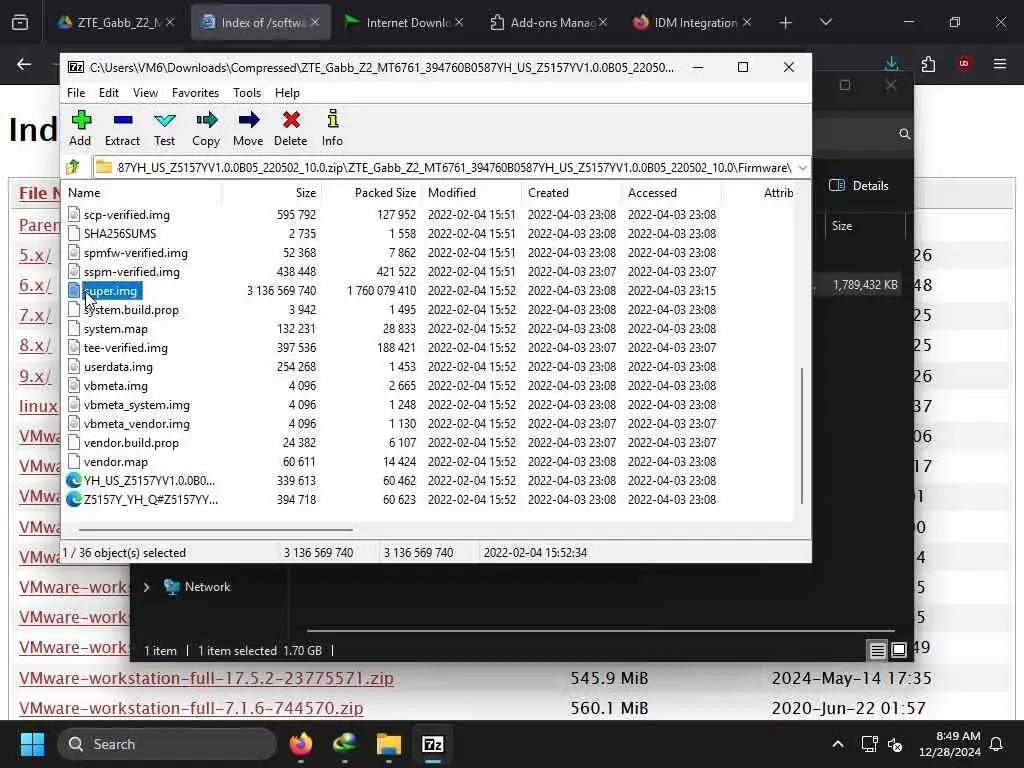Select Network in Explorer navigation pane
Viewport: 1024px width, 768px height.
click(207, 587)
